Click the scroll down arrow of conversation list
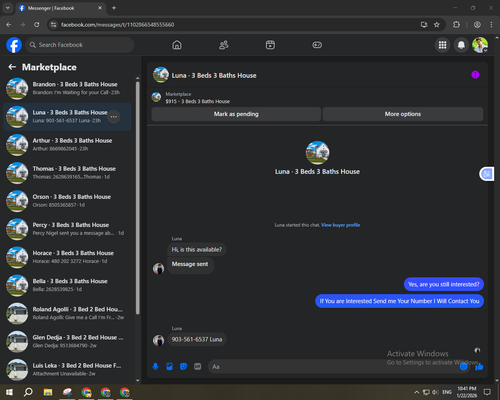Image resolution: width=500 pixels, height=400 pixels. pos(138,381)
